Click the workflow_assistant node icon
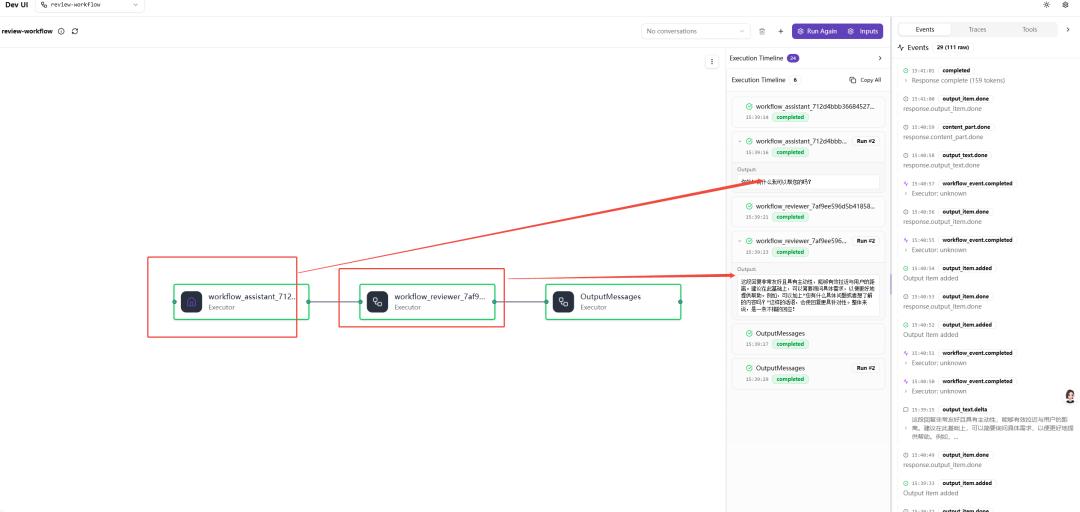The width and height of the screenshot is (1080, 512). (191, 302)
